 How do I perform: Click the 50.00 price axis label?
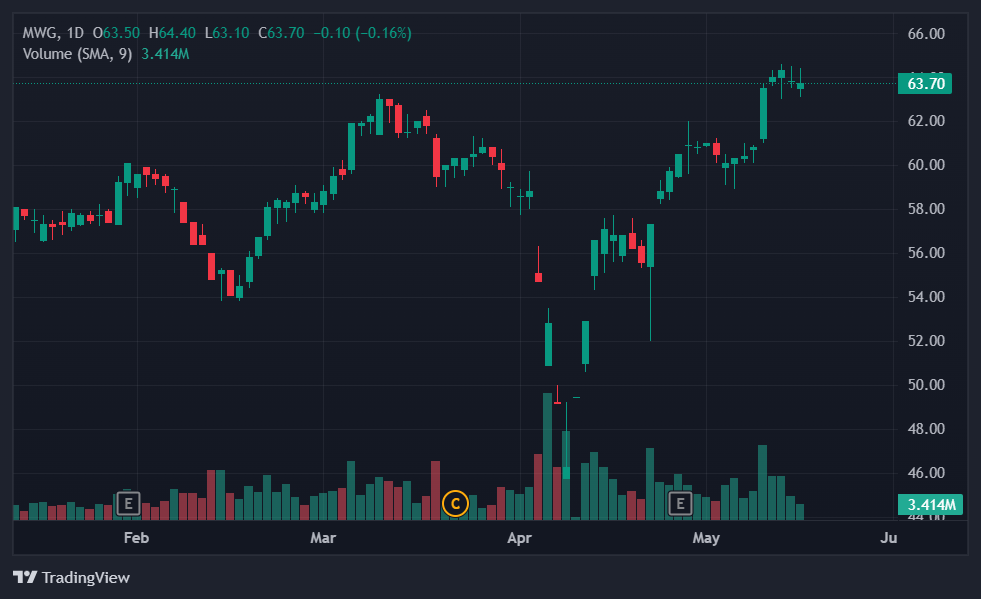point(926,385)
